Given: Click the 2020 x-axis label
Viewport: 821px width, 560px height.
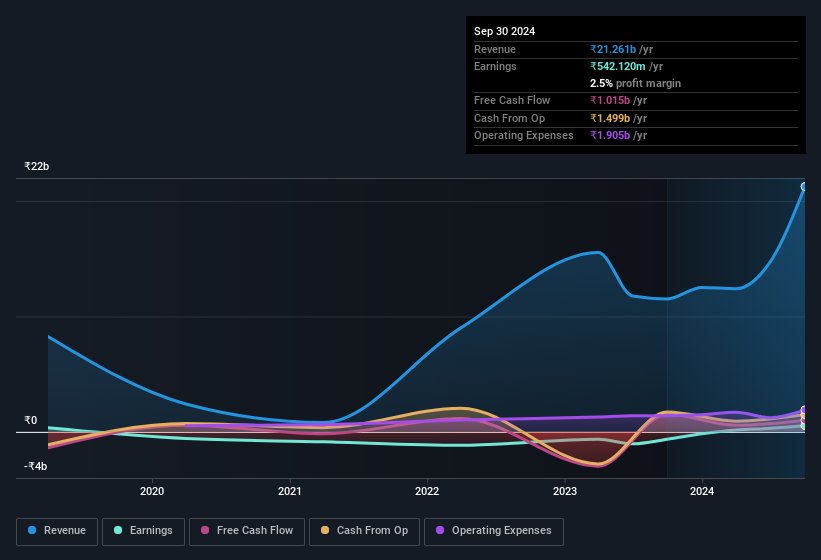Looking at the screenshot, I should pos(152,491).
